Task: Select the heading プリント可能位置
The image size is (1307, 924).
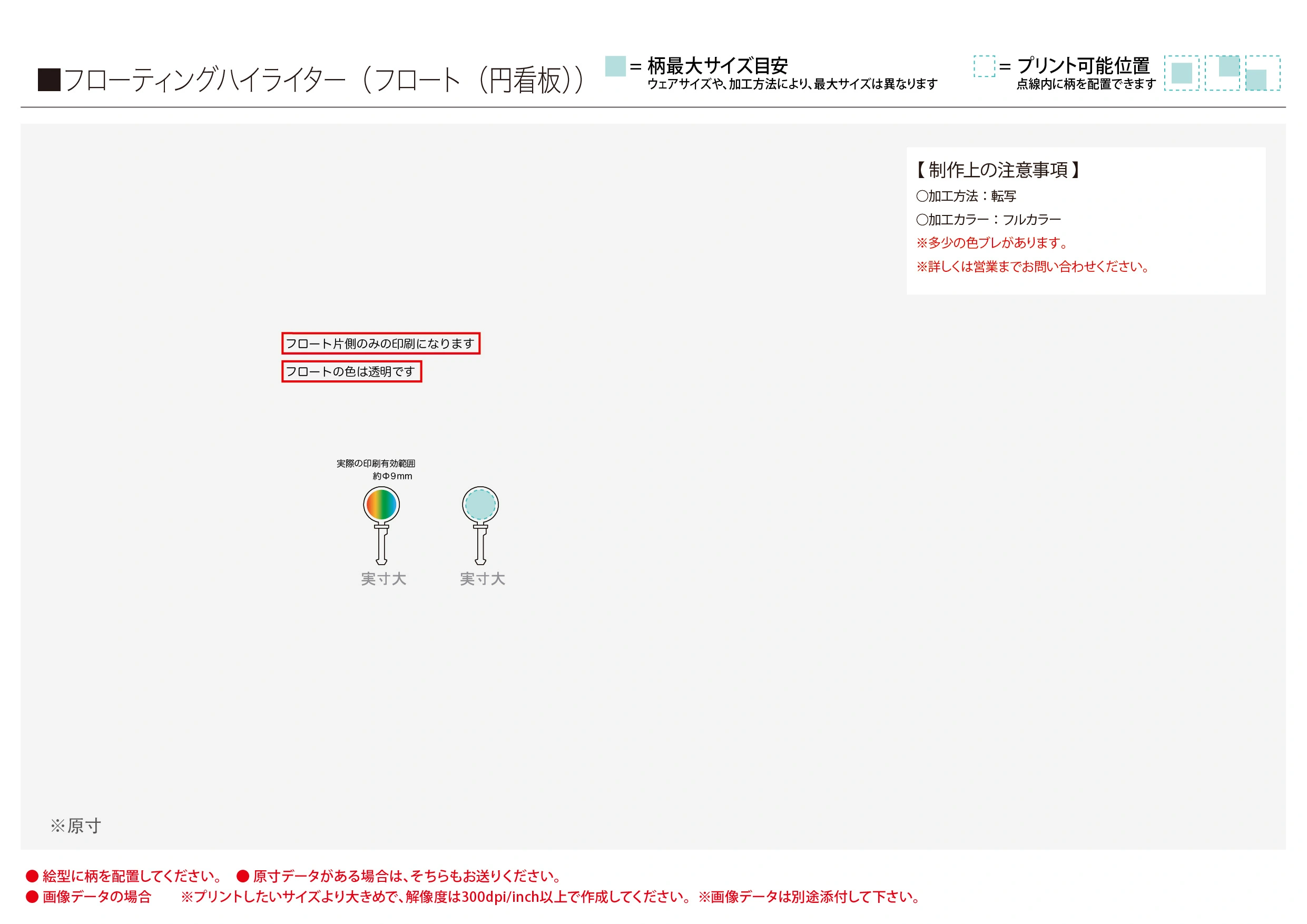Action: click(x=1083, y=65)
